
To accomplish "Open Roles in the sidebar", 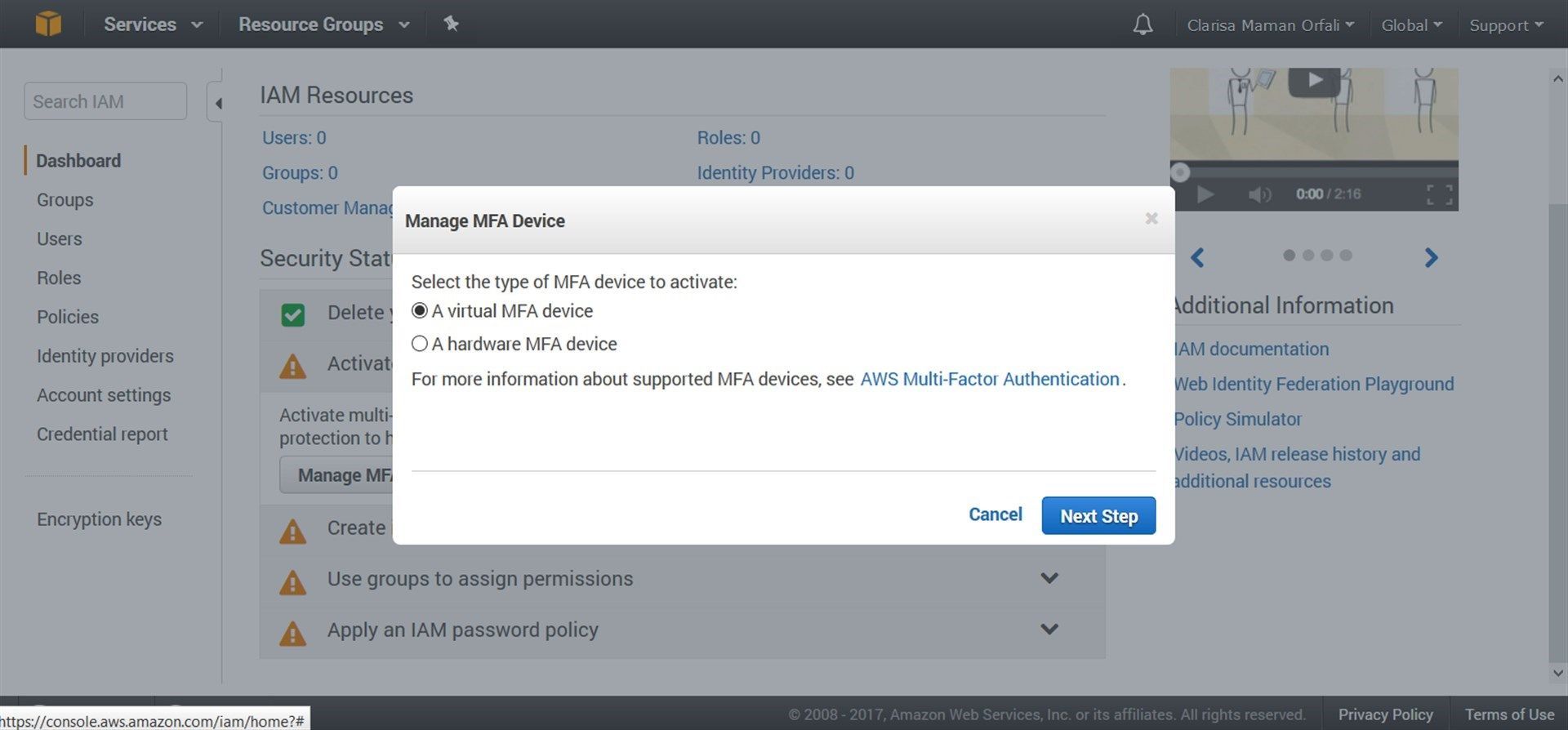I will [59, 278].
